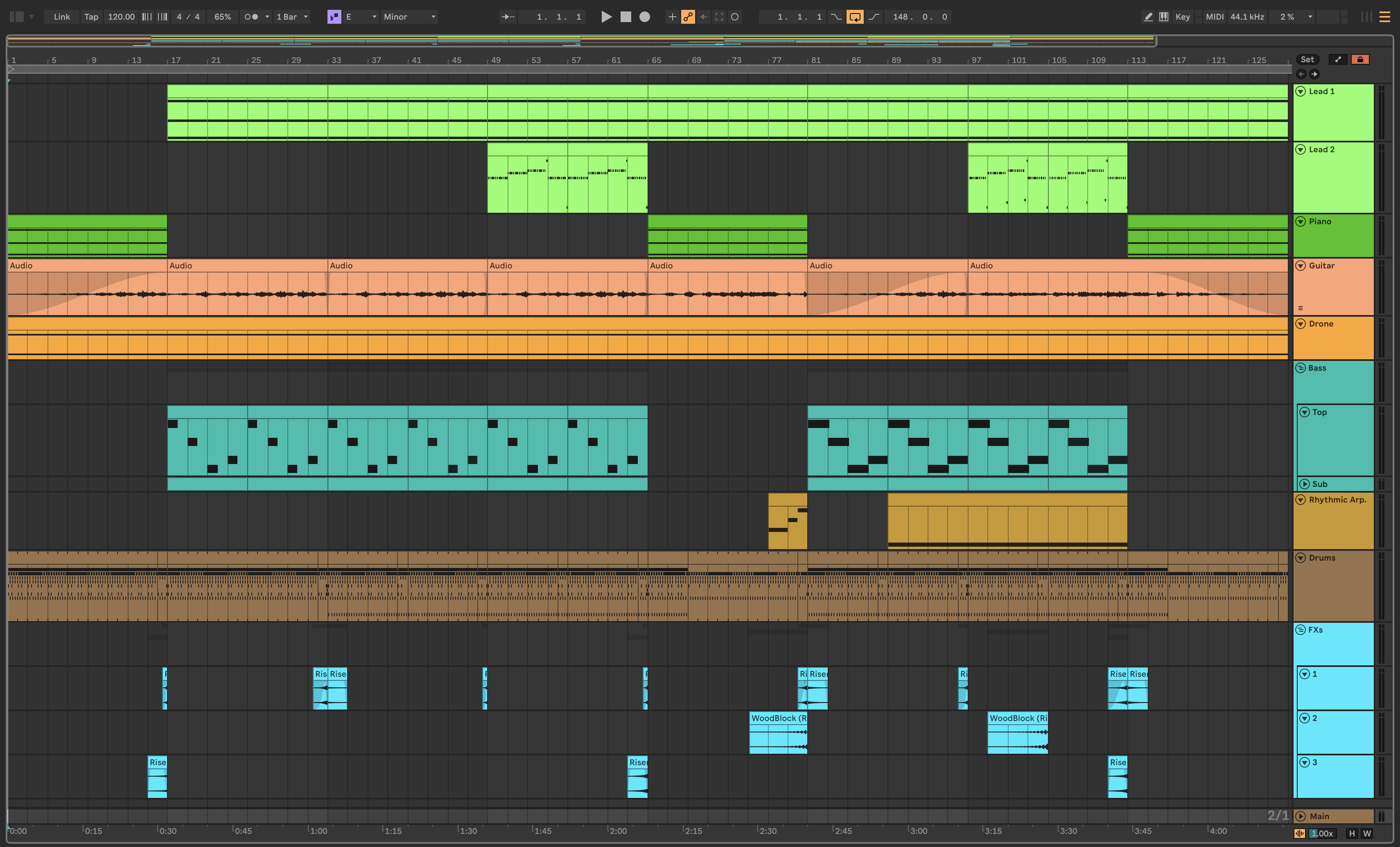Click the Stop button in transport
Screen dimensions: 1400x847
625,17
